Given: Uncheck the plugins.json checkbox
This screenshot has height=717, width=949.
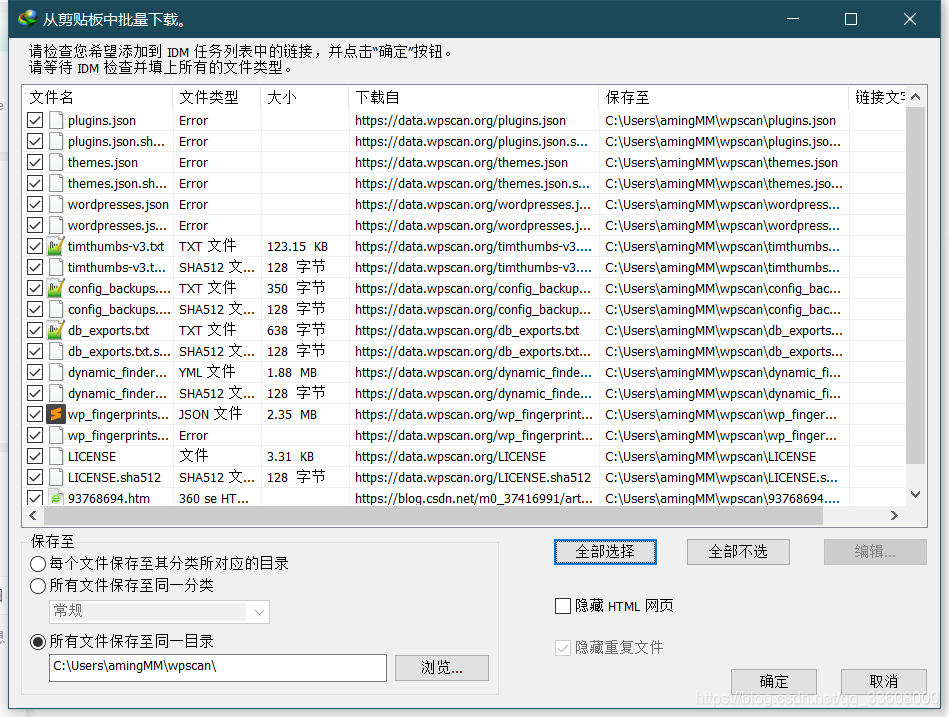Looking at the screenshot, I should [35, 120].
